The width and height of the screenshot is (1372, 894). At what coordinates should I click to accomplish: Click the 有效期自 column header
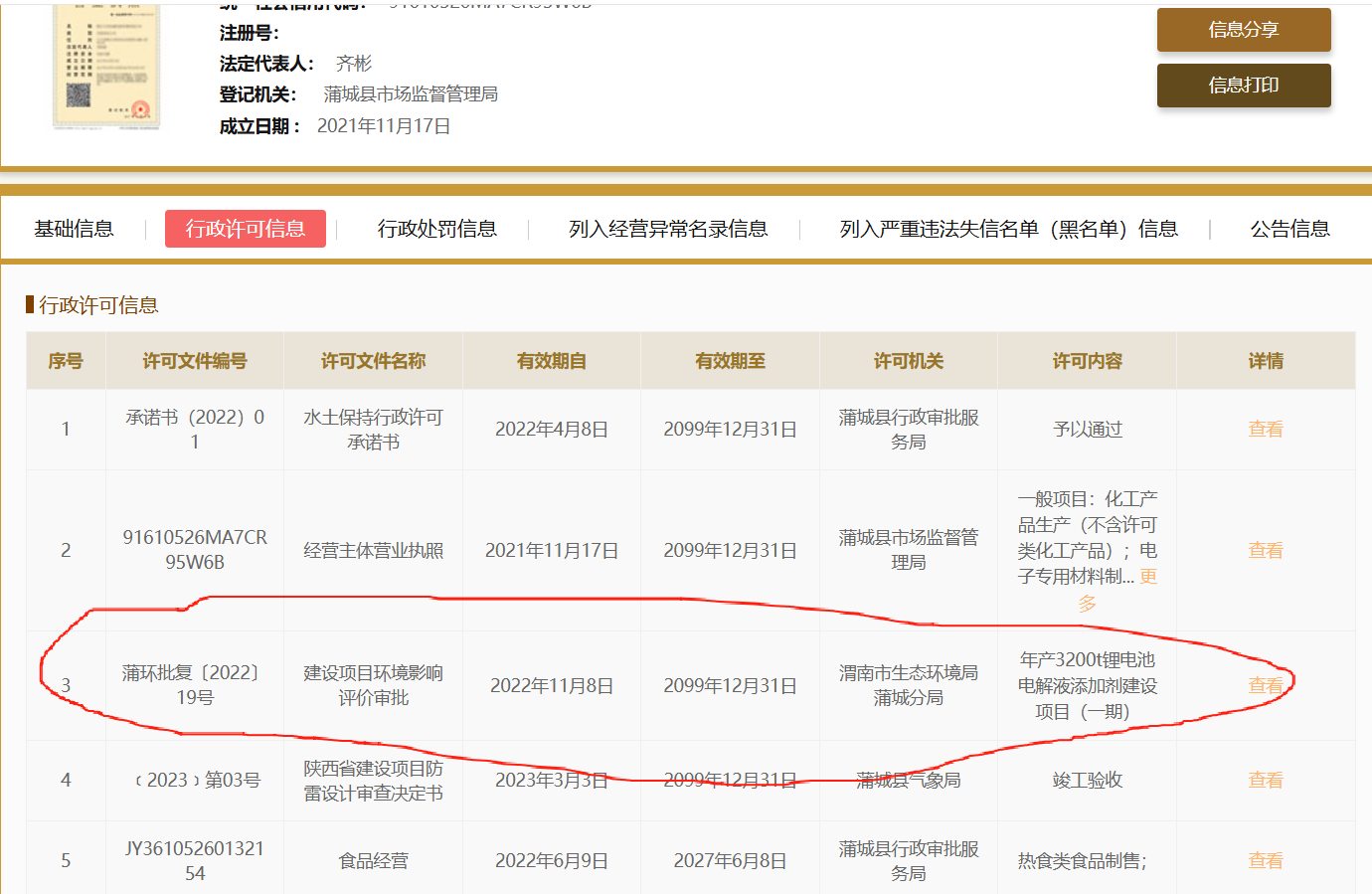[552, 361]
